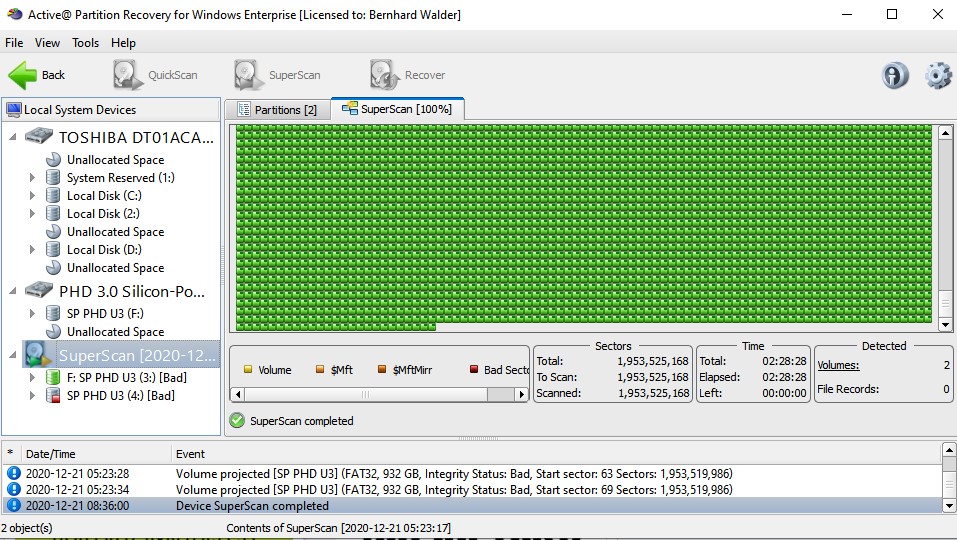Click the Detected Volumes link
957x540 pixels.
coord(838,365)
